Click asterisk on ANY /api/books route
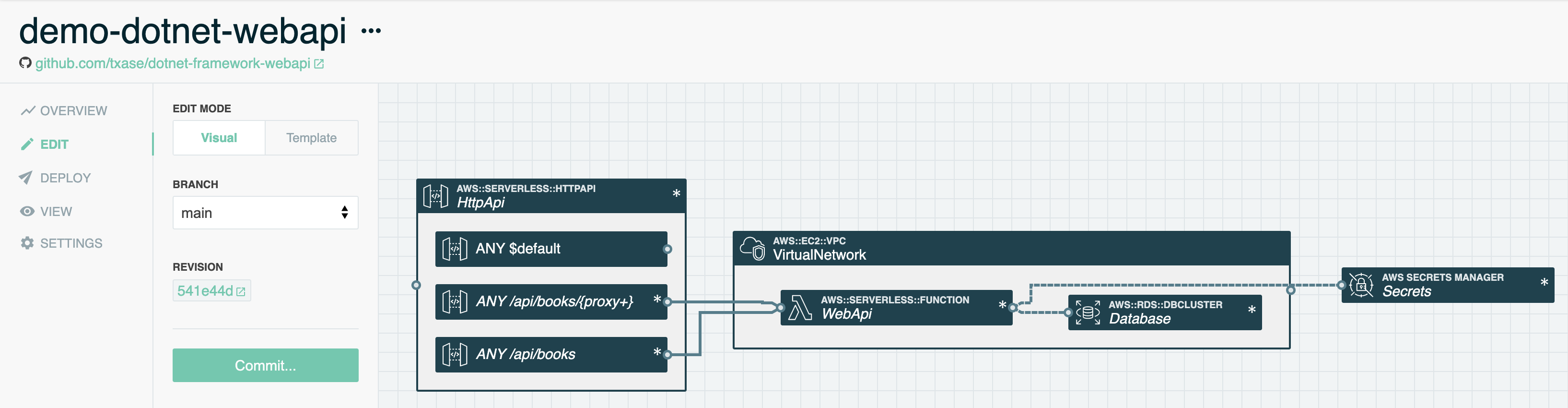The height and width of the screenshot is (408, 1568). point(657,352)
